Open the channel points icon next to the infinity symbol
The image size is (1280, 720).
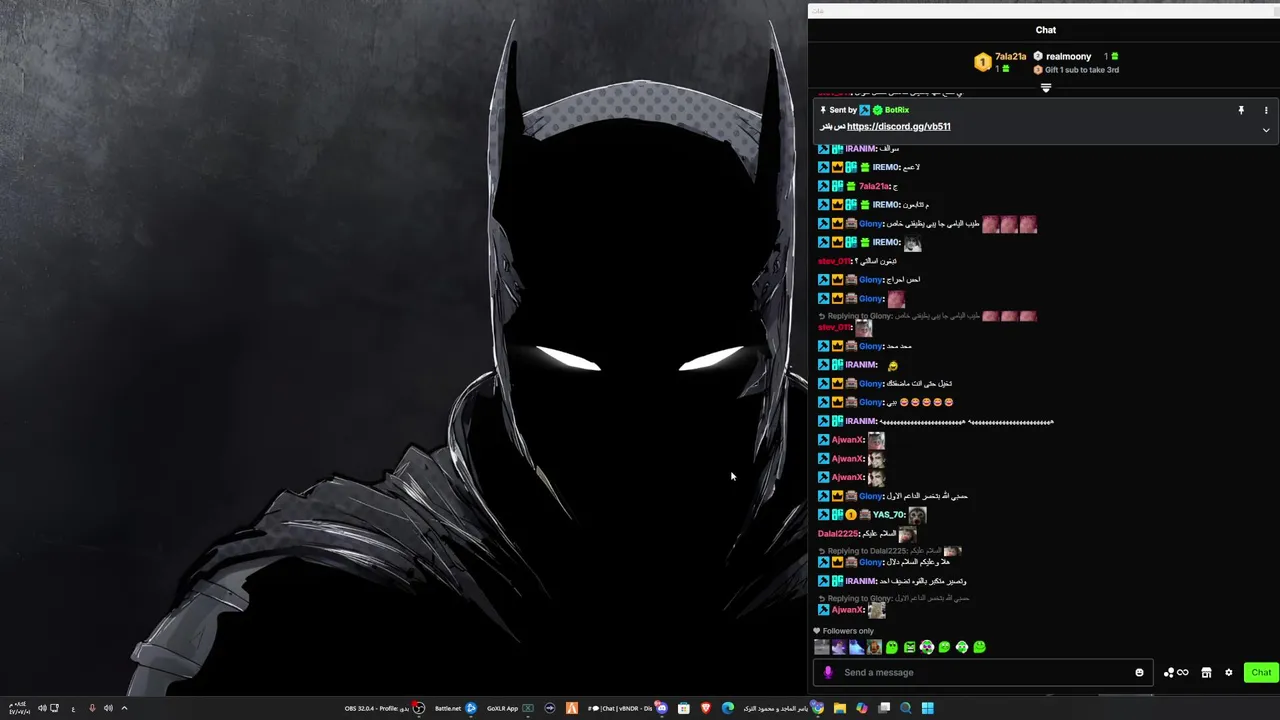1169,673
